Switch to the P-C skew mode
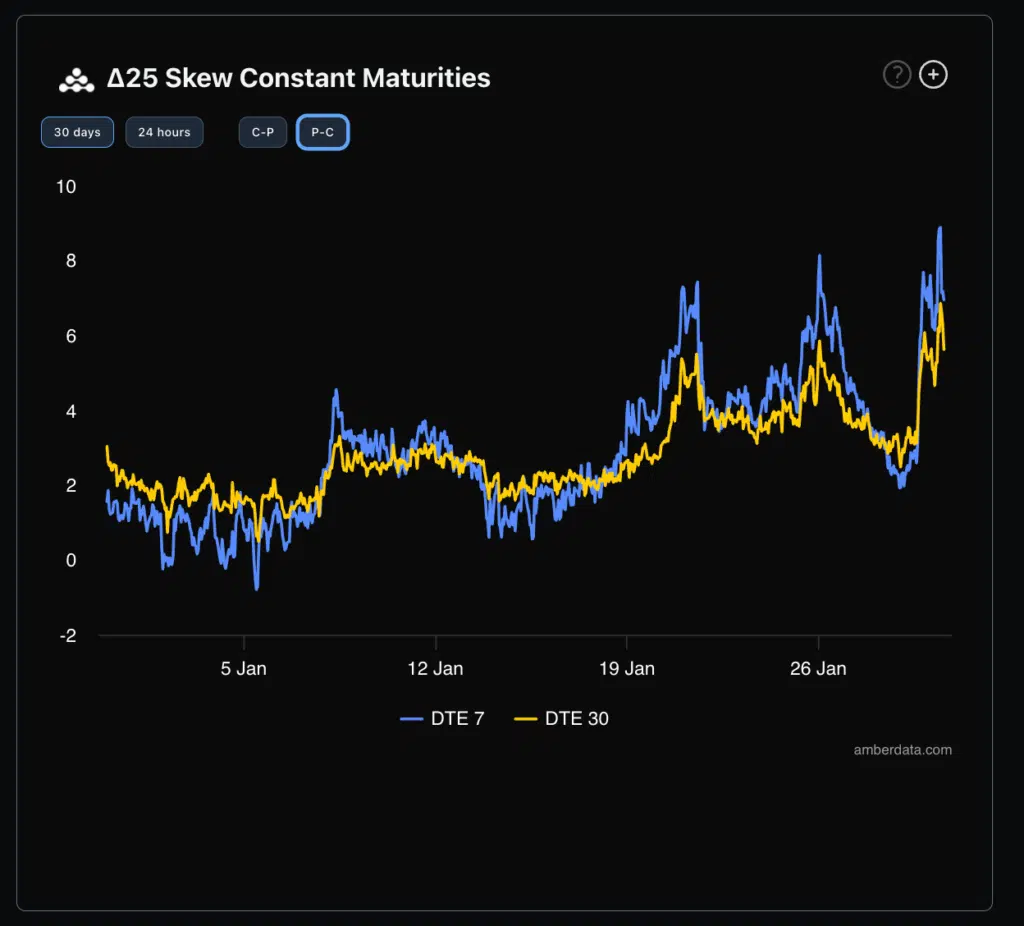 point(322,132)
